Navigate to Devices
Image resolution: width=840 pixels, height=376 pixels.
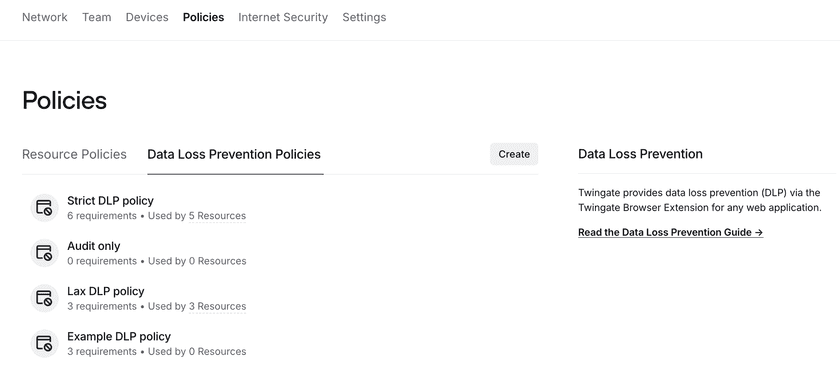tap(147, 17)
